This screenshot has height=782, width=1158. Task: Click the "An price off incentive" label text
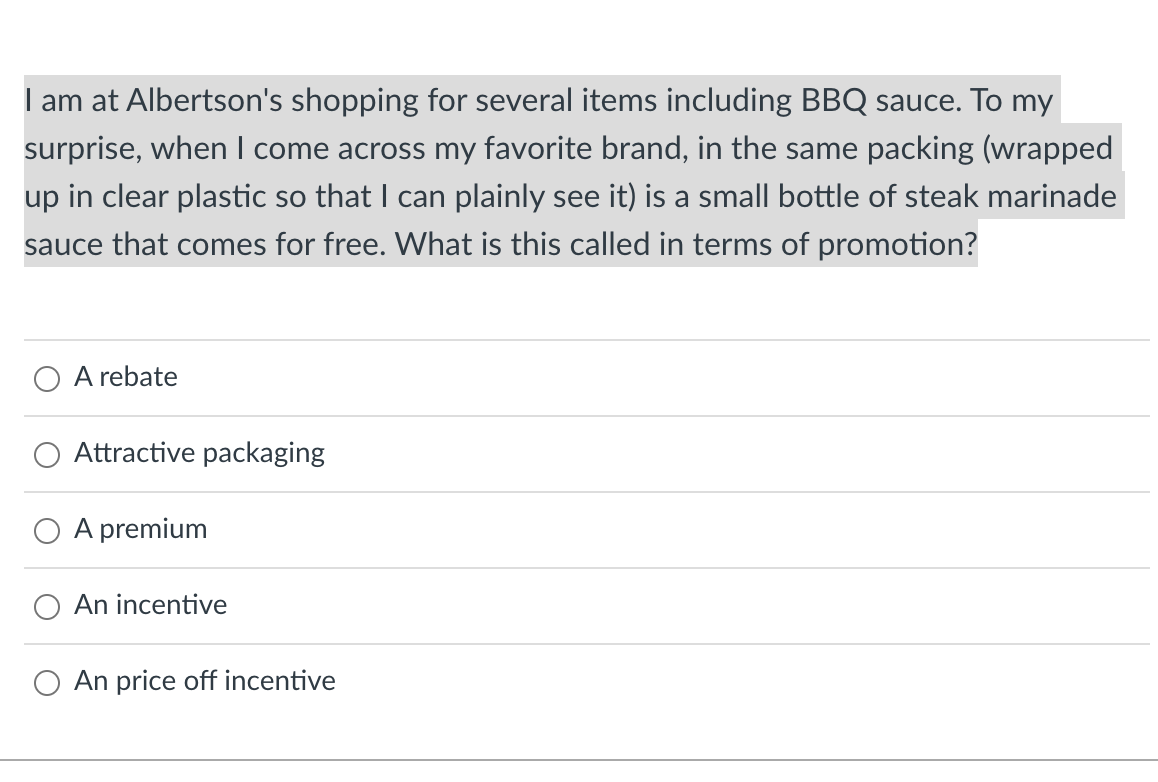(x=205, y=681)
